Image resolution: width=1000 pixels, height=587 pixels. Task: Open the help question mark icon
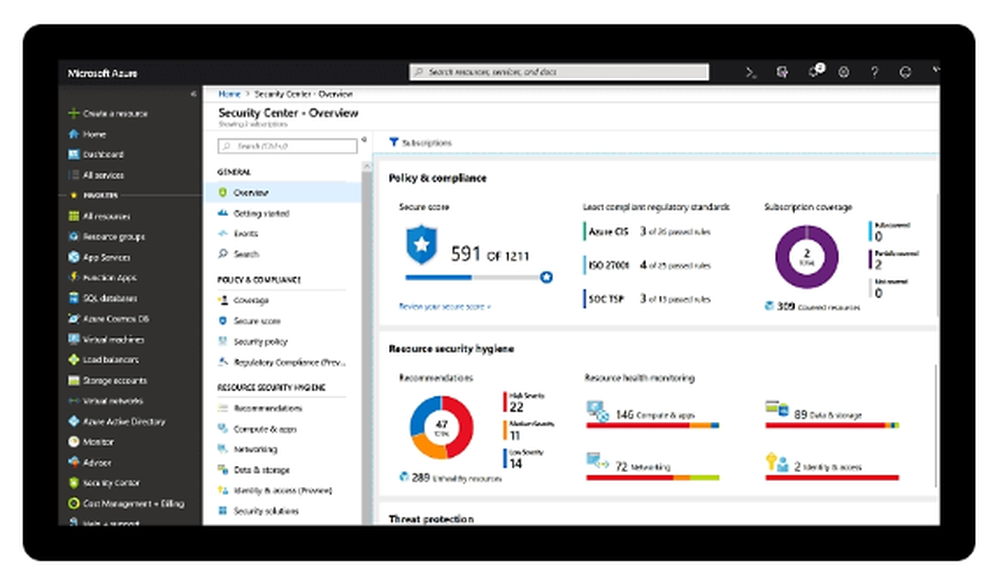[x=874, y=72]
